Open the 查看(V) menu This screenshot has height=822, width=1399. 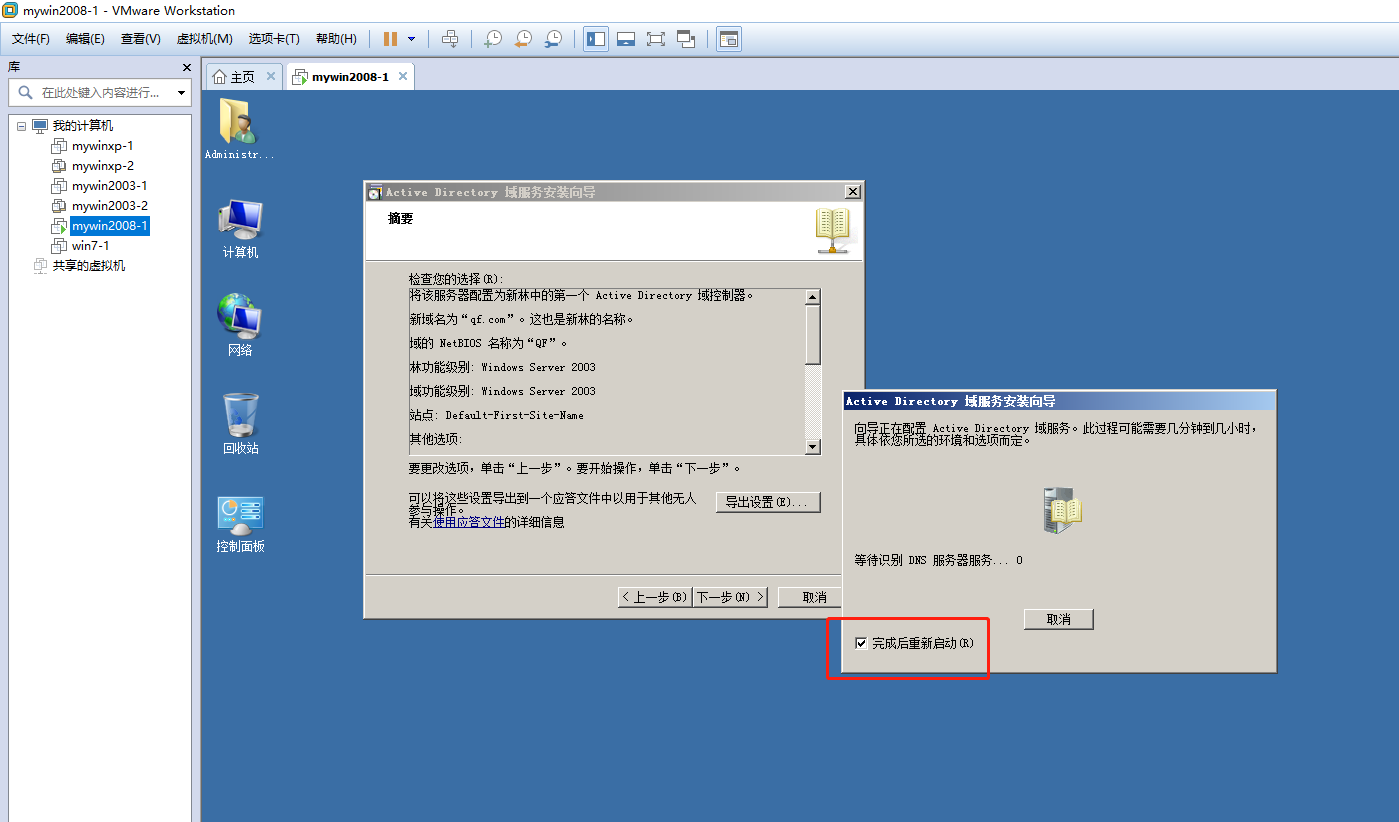pyautogui.click(x=141, y=39)
